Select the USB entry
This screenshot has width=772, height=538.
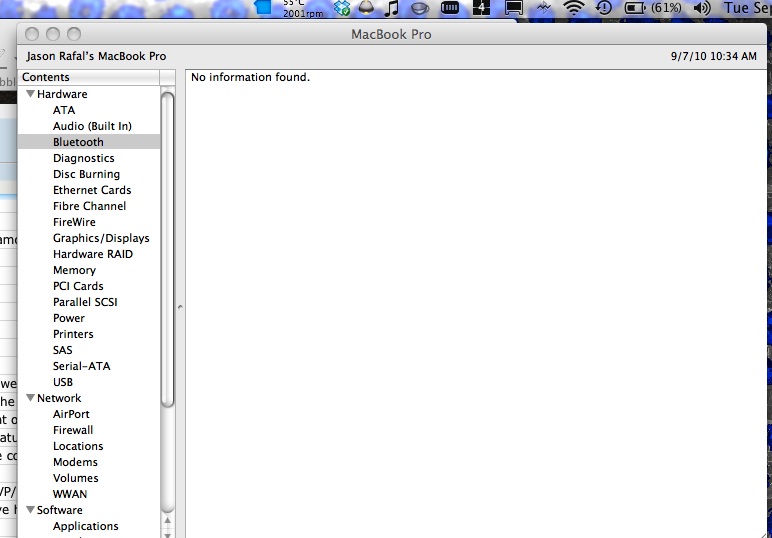pos(63,382)
